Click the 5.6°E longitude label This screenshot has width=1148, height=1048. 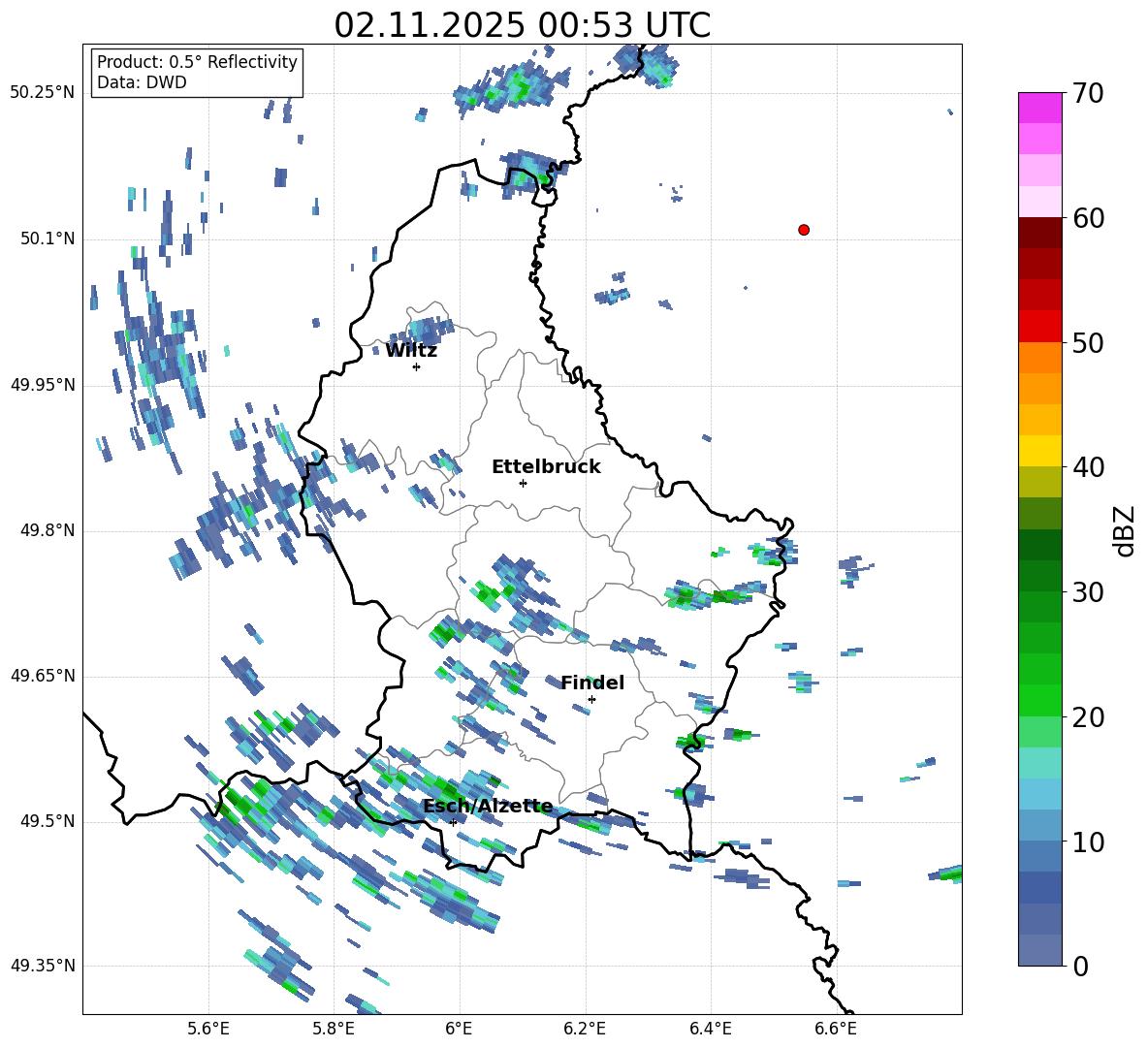pyautogui.click(x=208, y=1029)
